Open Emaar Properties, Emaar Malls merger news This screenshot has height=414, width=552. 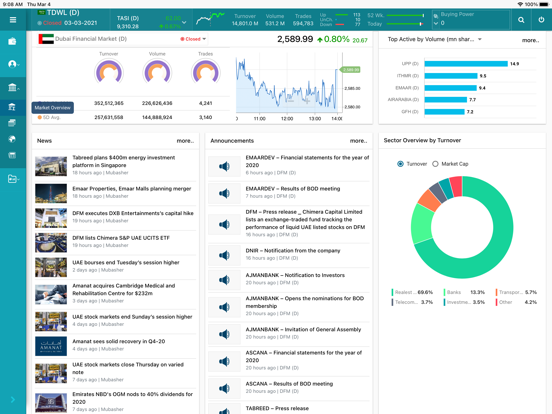click(x=115, y=192)
